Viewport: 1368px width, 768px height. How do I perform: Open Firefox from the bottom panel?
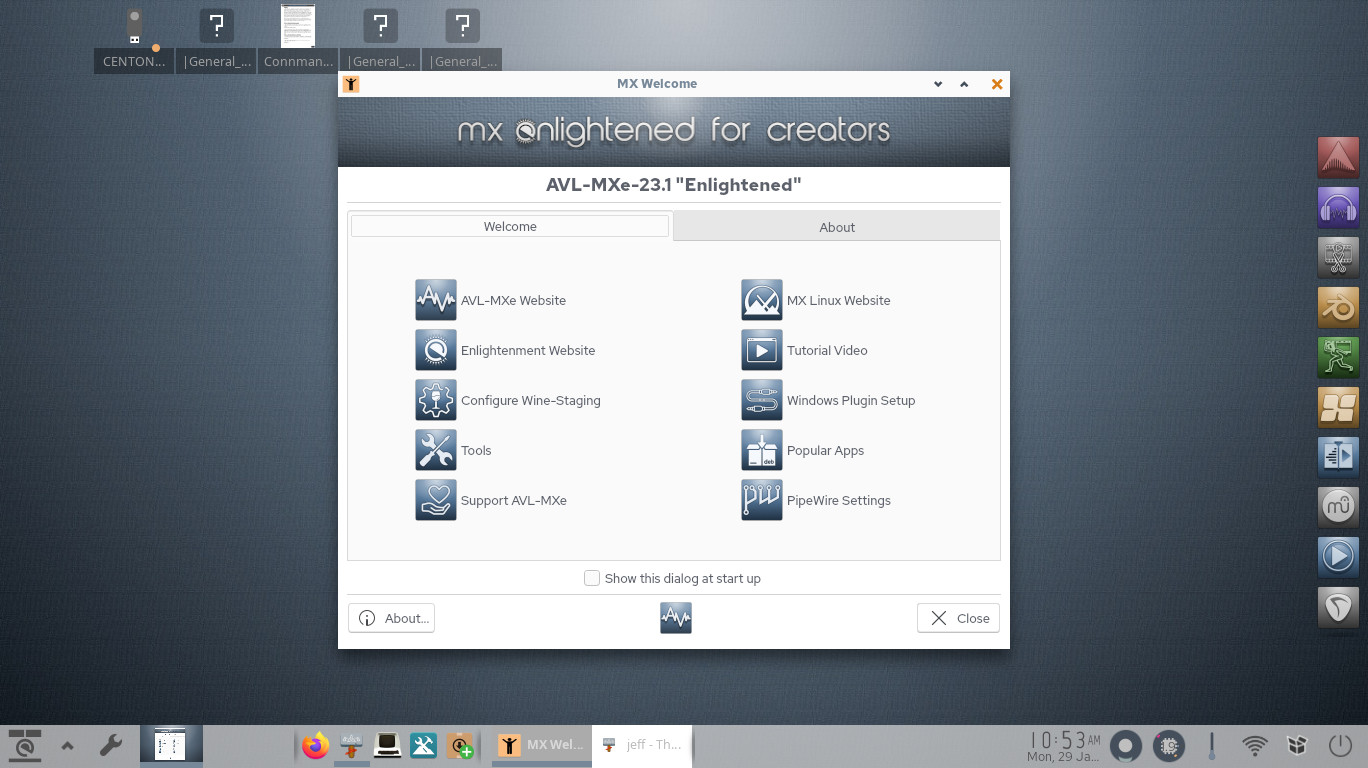pyautogui.click(x=316, y=745)
